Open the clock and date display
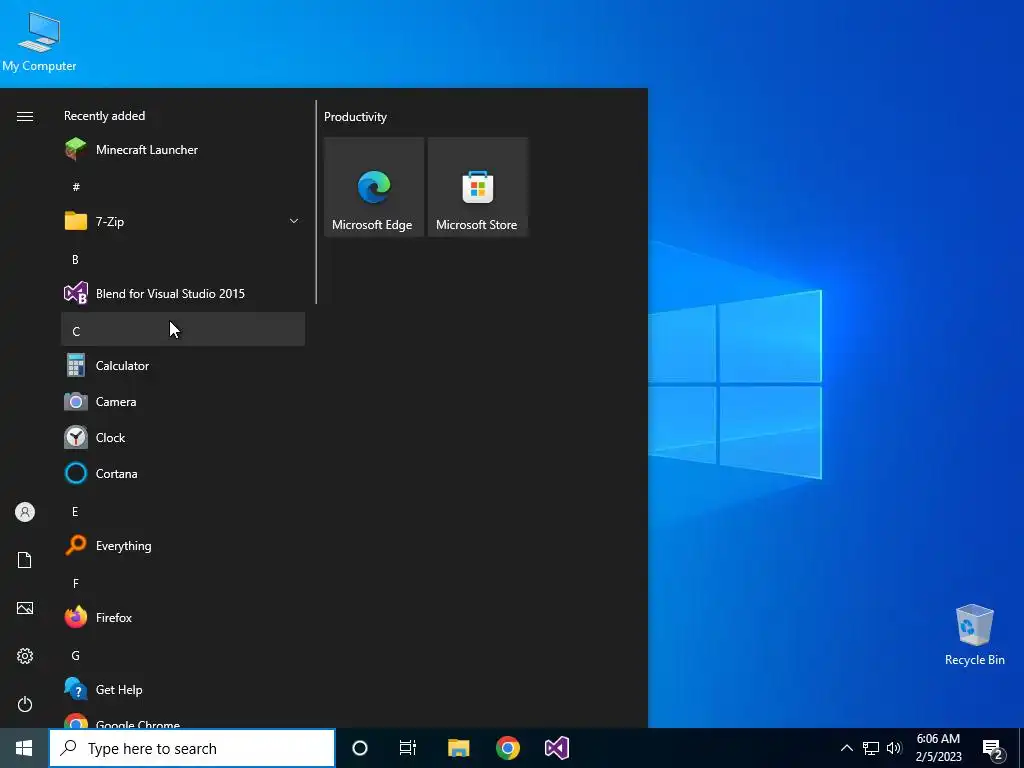Screen dimensions: 1024x768 coord(938,748)
